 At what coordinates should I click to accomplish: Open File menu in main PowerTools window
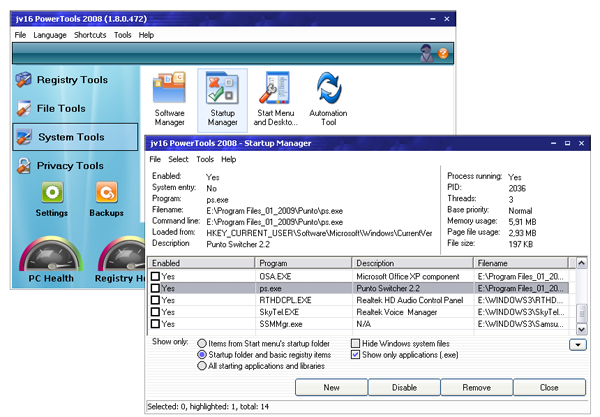click(20, 35)
